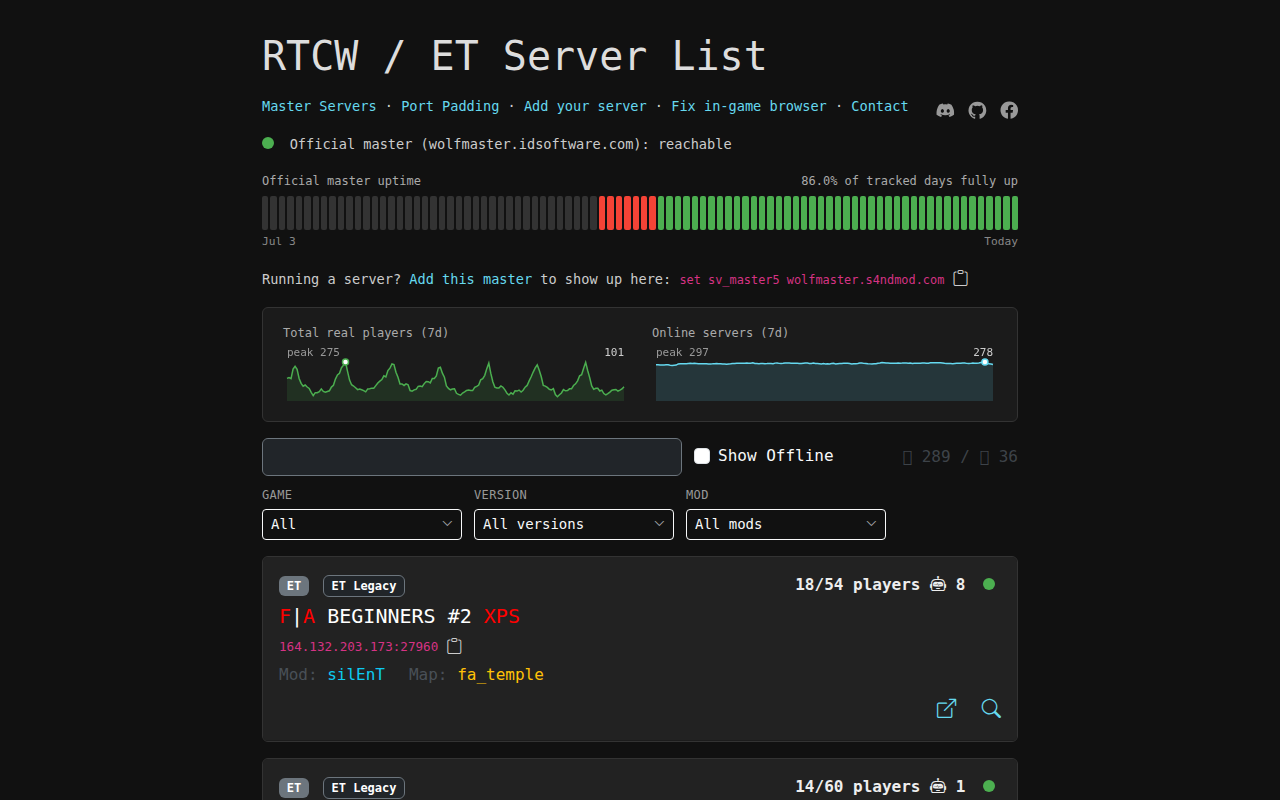Click the server address 164.132.203.173:27960
1280x800 pixels.
coord(359,647)
